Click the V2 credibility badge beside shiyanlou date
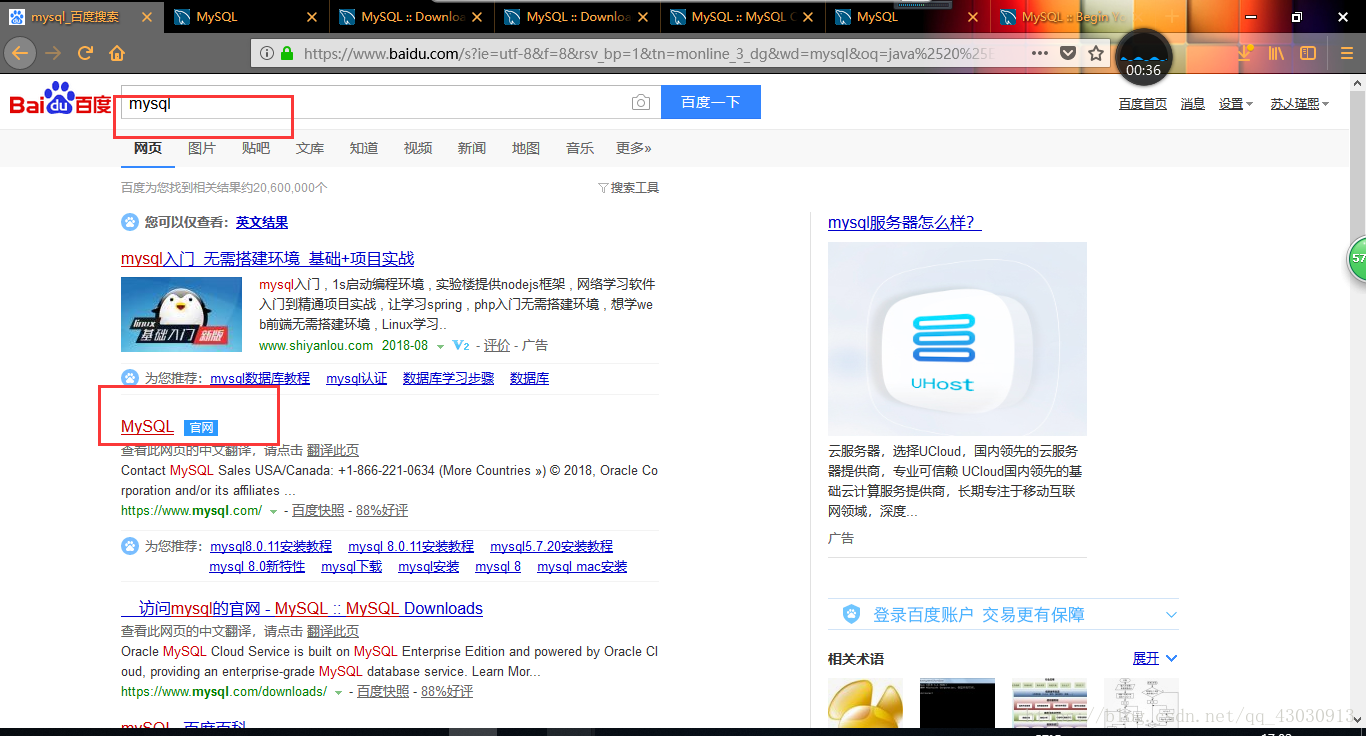This screenshot has height=736, width=1366. (x=461, y=345)
